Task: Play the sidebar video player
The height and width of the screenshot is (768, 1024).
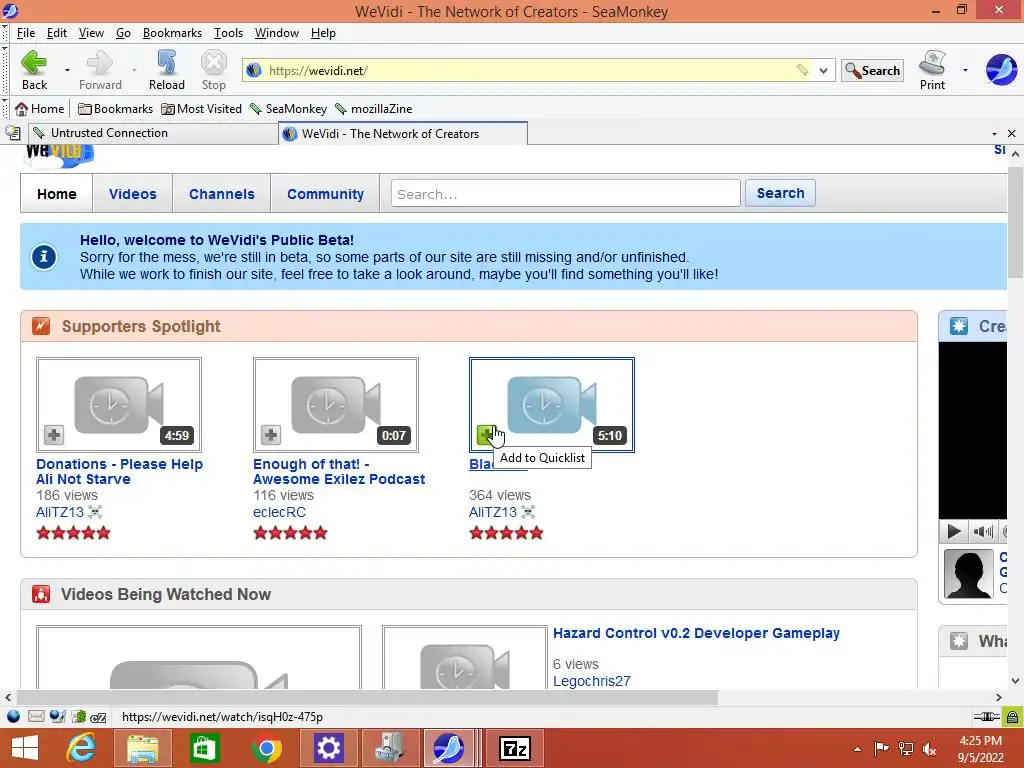Action: pos(953,531)
